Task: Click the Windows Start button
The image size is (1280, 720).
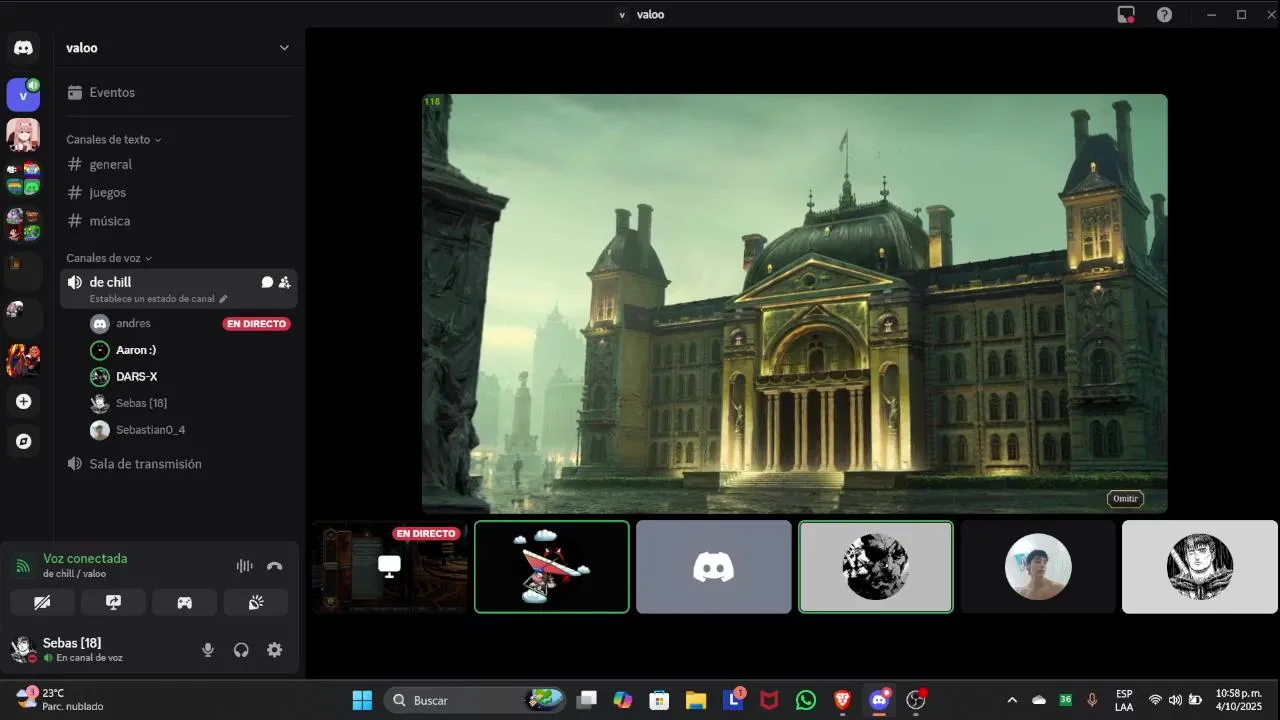Action: 362,700
